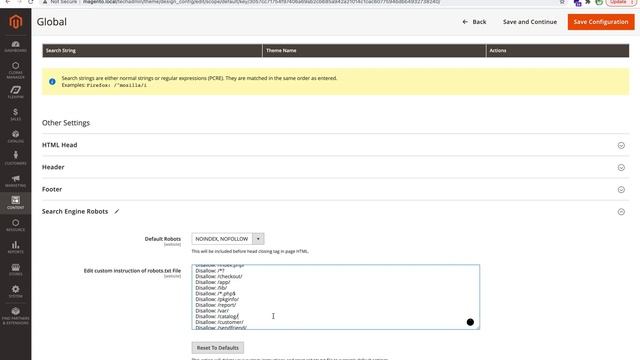Click the Default Robots field label
The height and width of the screenshot is (360, 640).
162,239
